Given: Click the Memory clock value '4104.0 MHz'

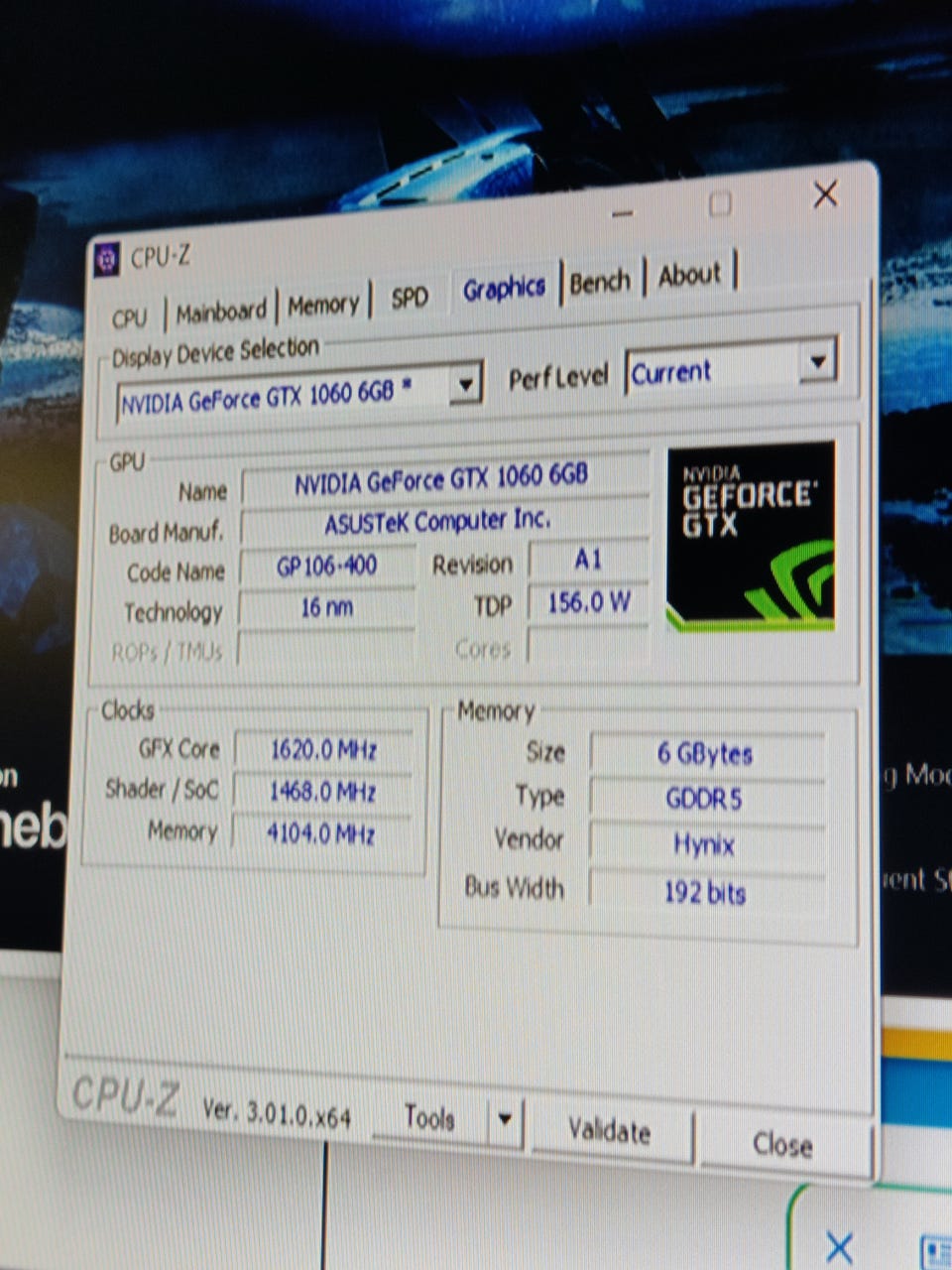Looking at the screenshot, I should pos(321,832).
